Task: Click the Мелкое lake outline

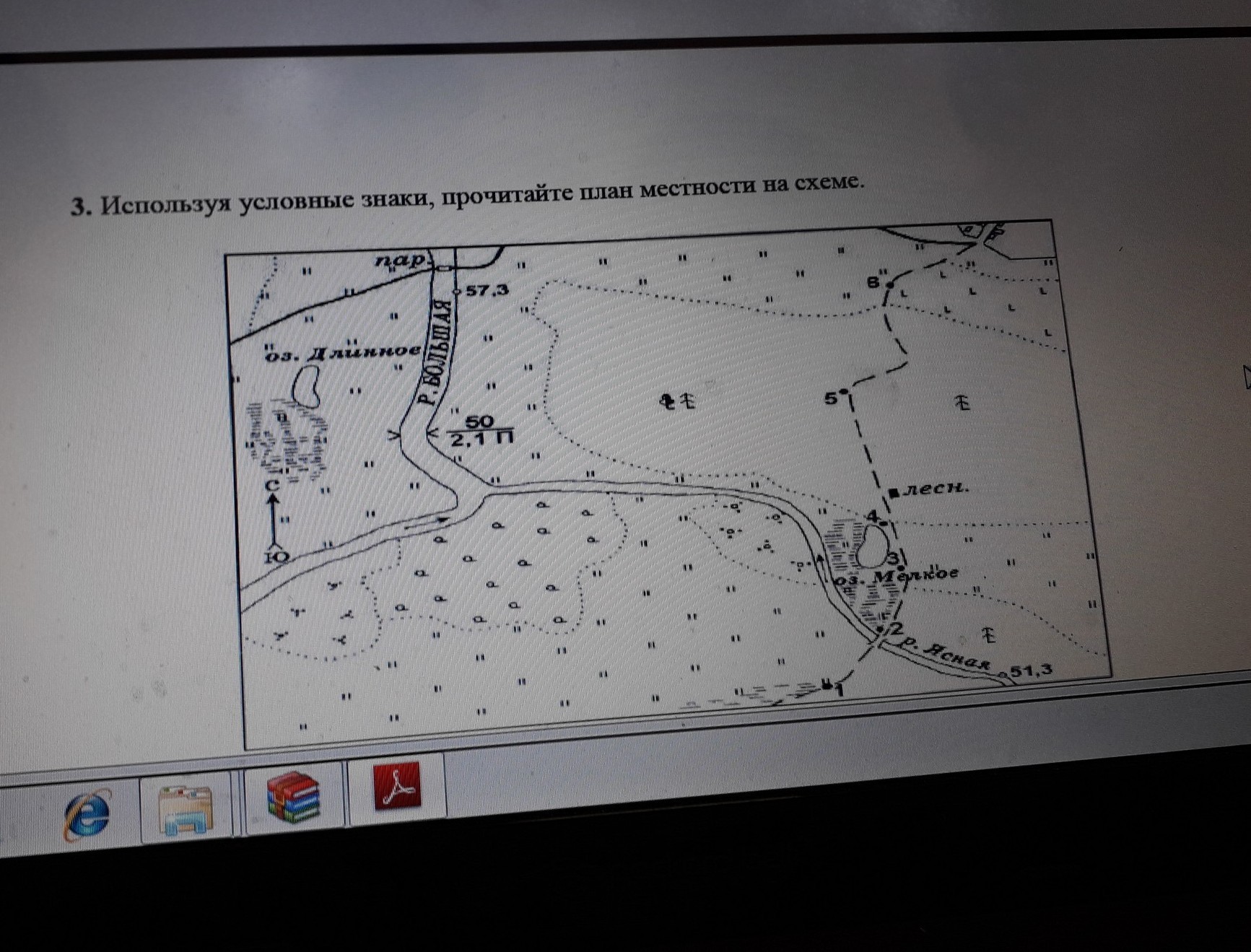Action: tap(872, 546)
